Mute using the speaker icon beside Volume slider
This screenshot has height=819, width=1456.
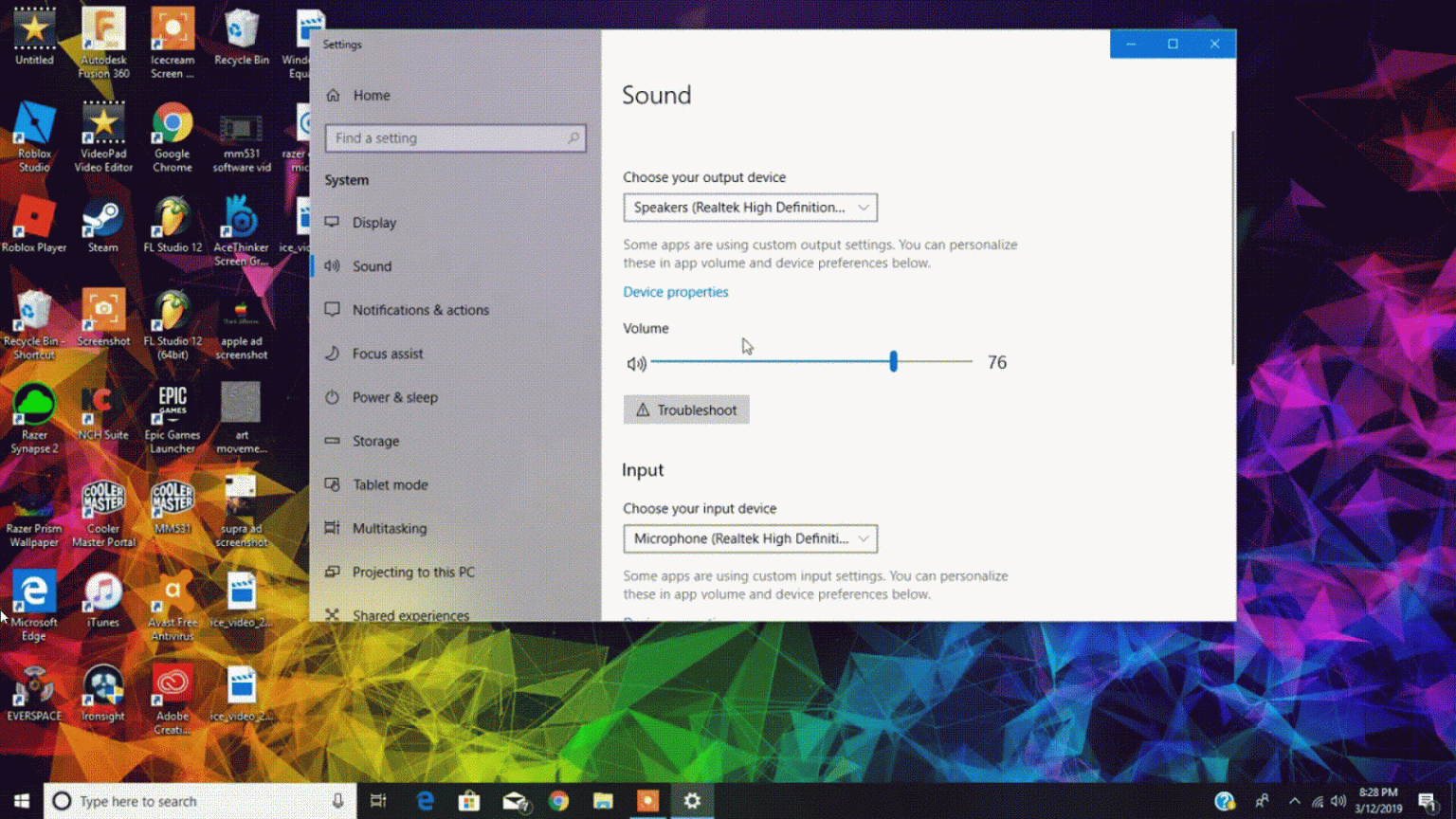coord(636,363)
